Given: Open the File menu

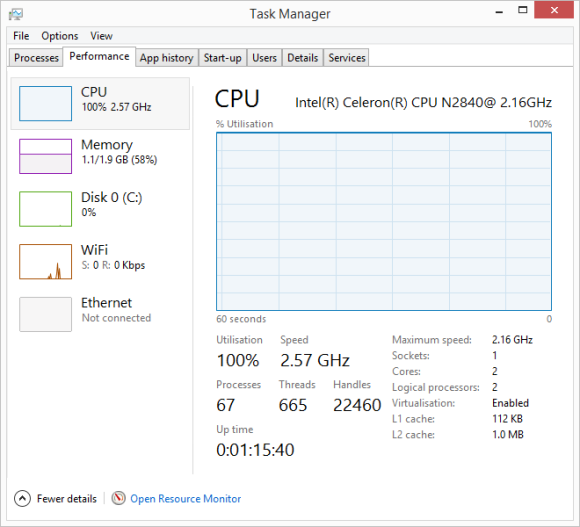Looking at the screenshot, I should coord(21,36).
